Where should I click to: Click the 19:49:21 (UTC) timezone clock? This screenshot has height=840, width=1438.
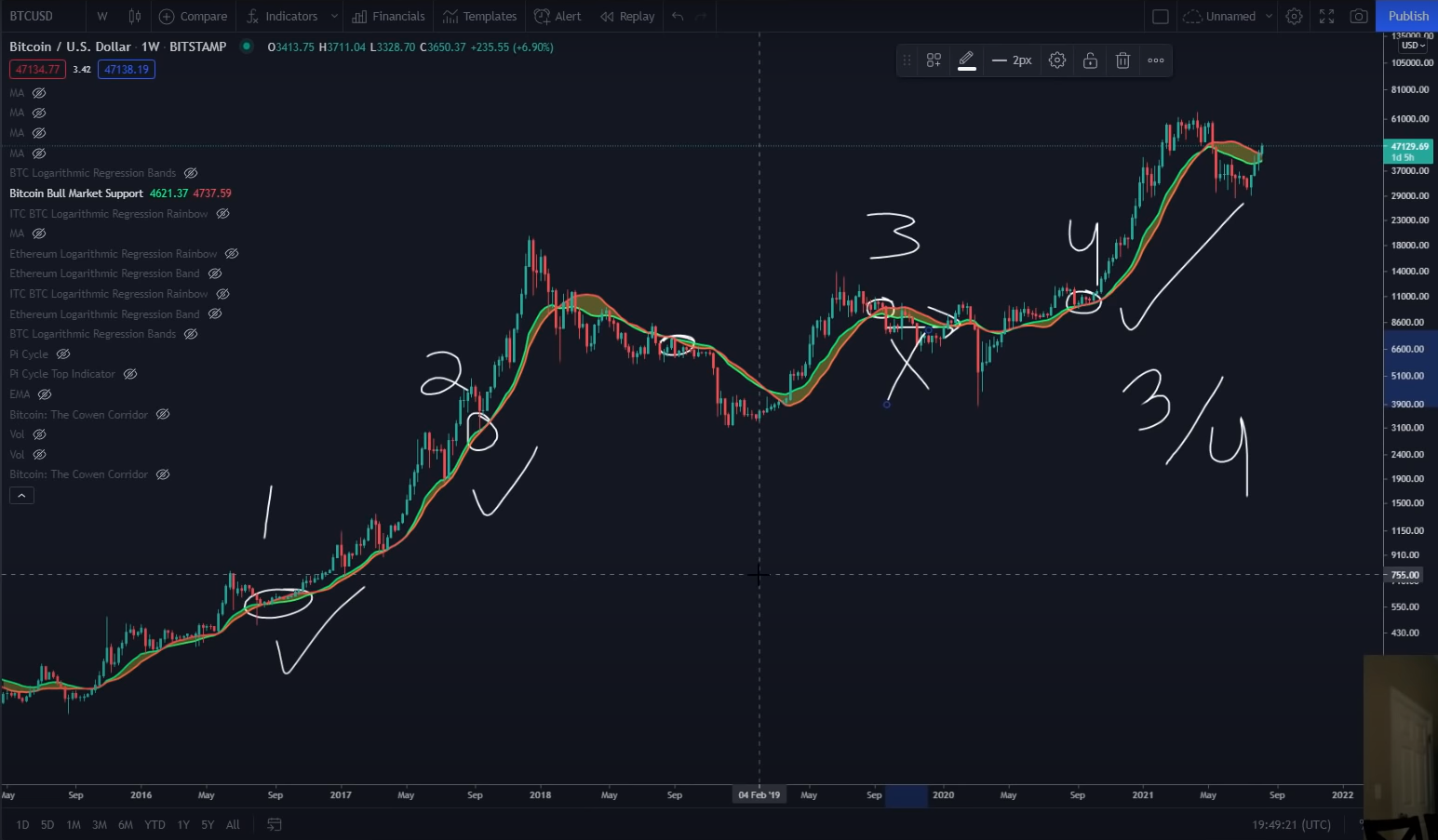pos(1291,824)
